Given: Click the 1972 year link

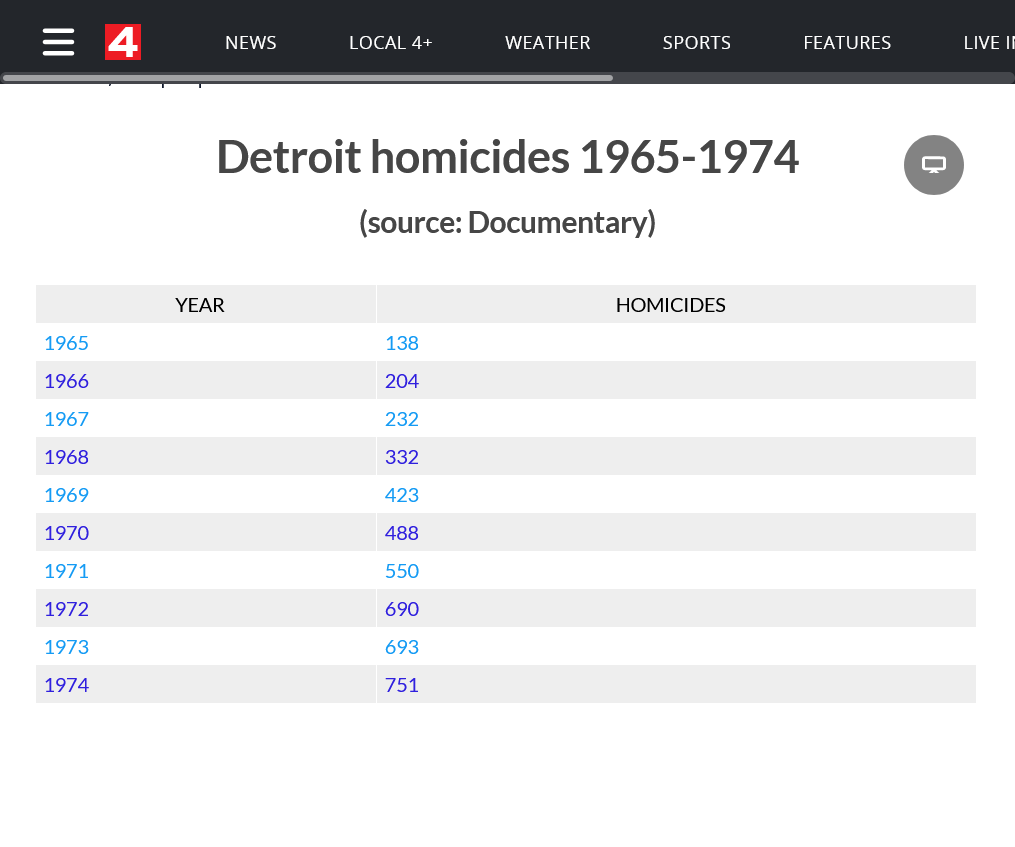Looking at the screenshot, I should click(x=66, y=609).
